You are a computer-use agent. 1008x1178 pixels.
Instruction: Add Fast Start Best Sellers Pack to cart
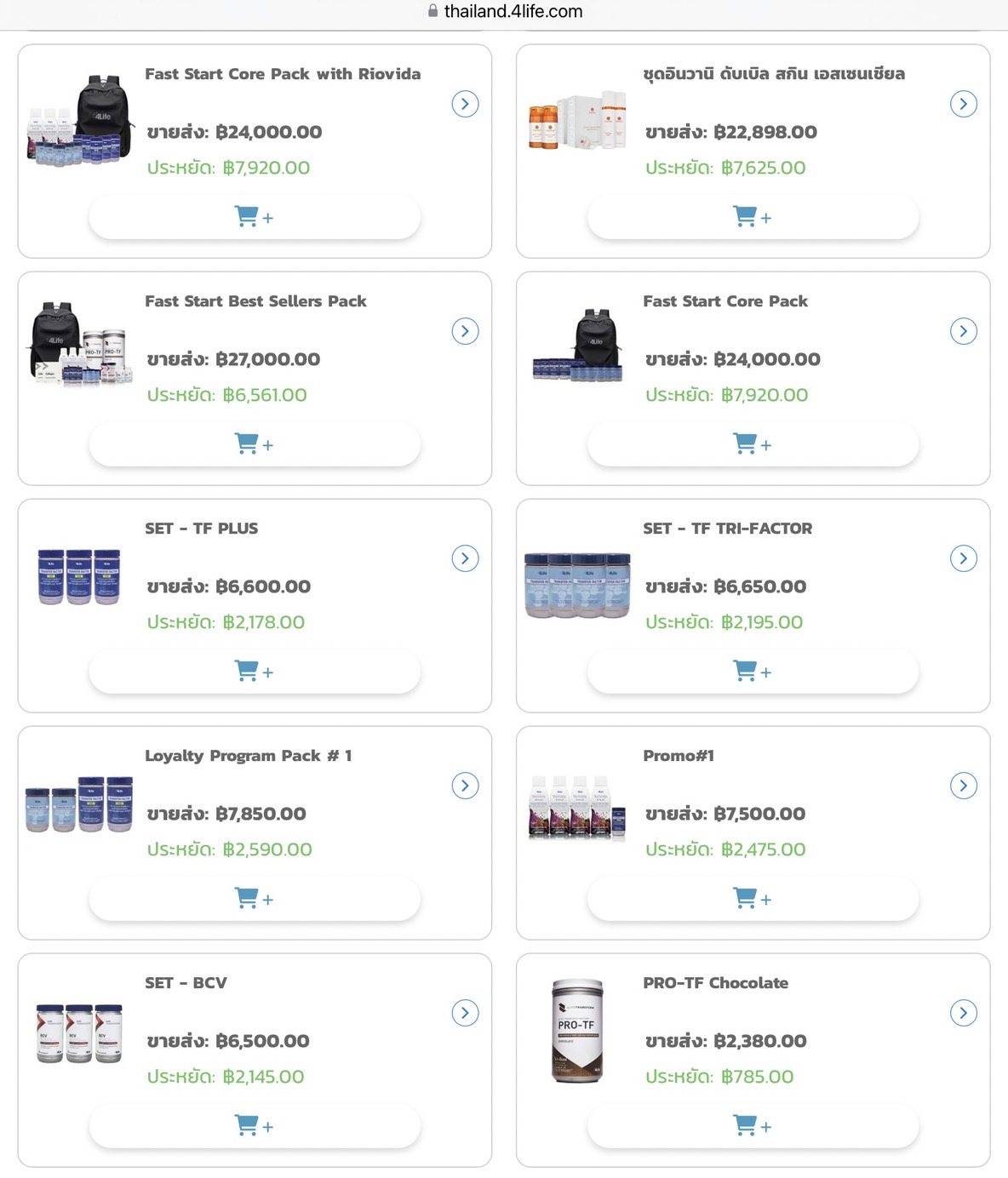(254, 444)
